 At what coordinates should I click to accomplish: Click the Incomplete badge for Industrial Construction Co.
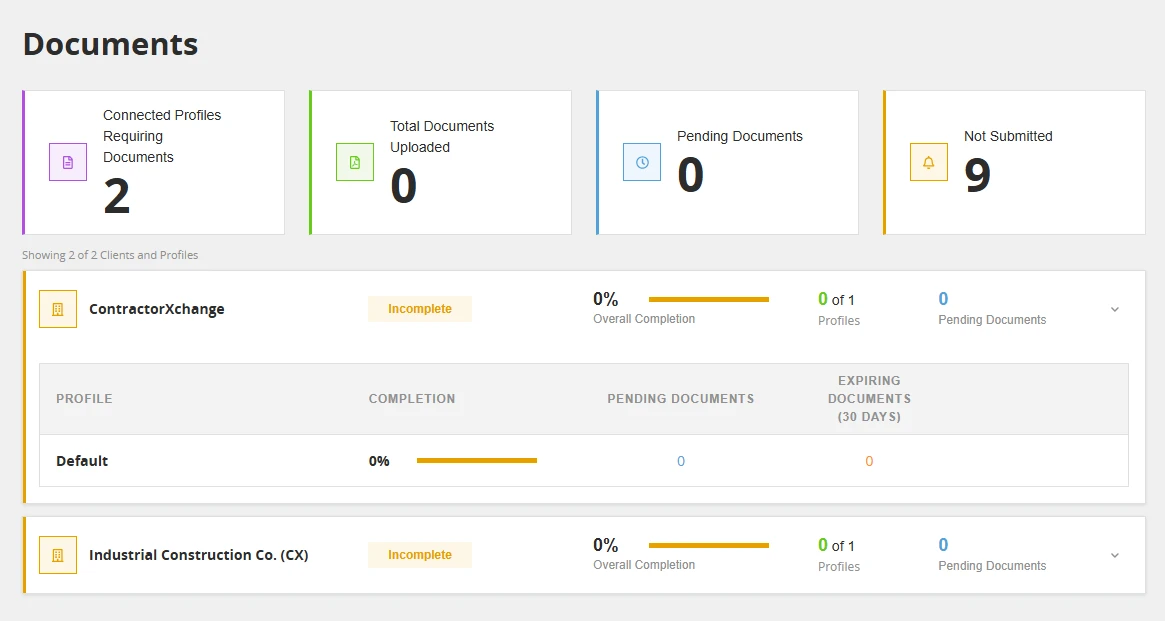coord(420,555)
